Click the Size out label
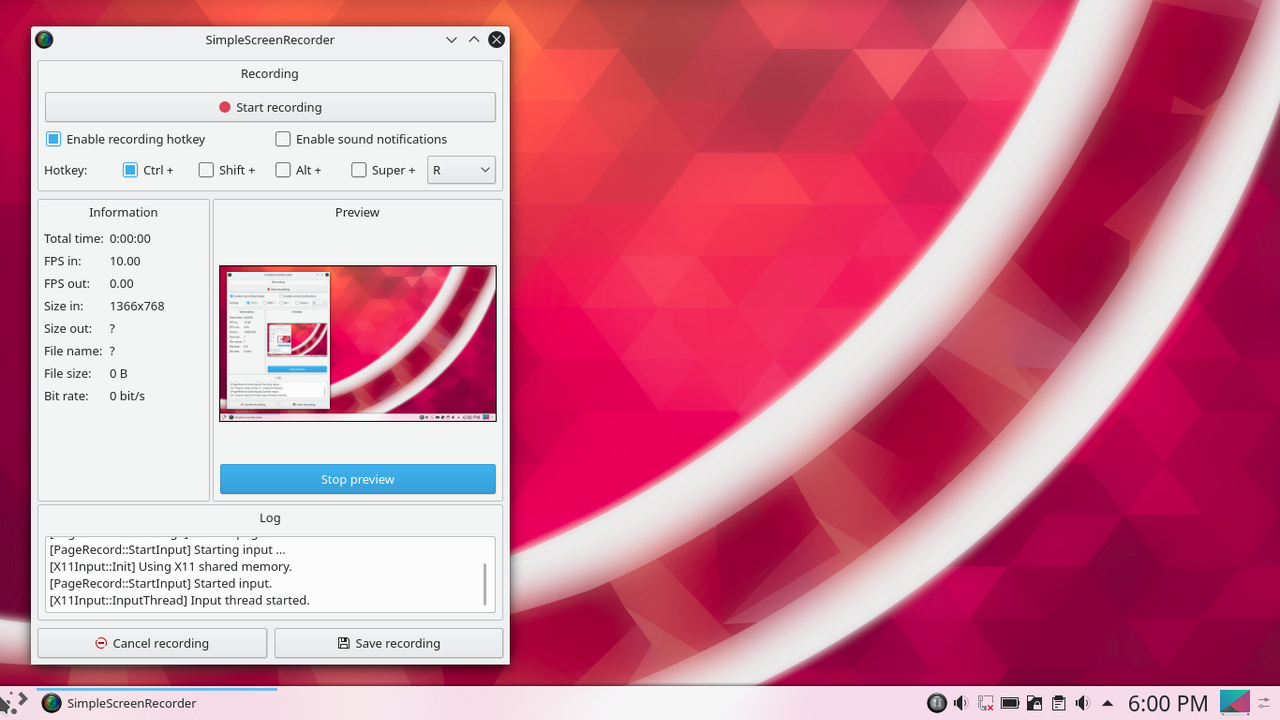The width and height of the screenshot is (1280, 720). point(68,328)
